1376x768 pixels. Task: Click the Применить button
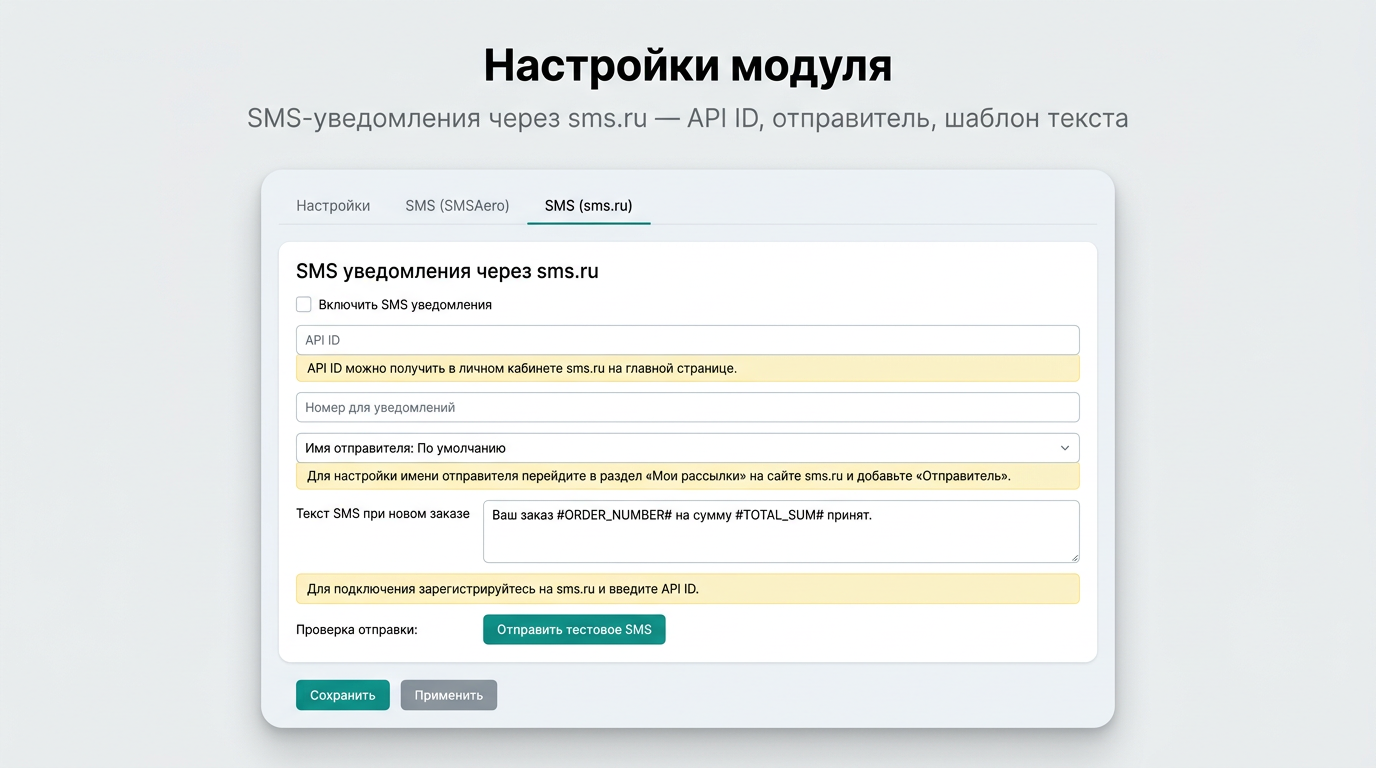(449, 695)
